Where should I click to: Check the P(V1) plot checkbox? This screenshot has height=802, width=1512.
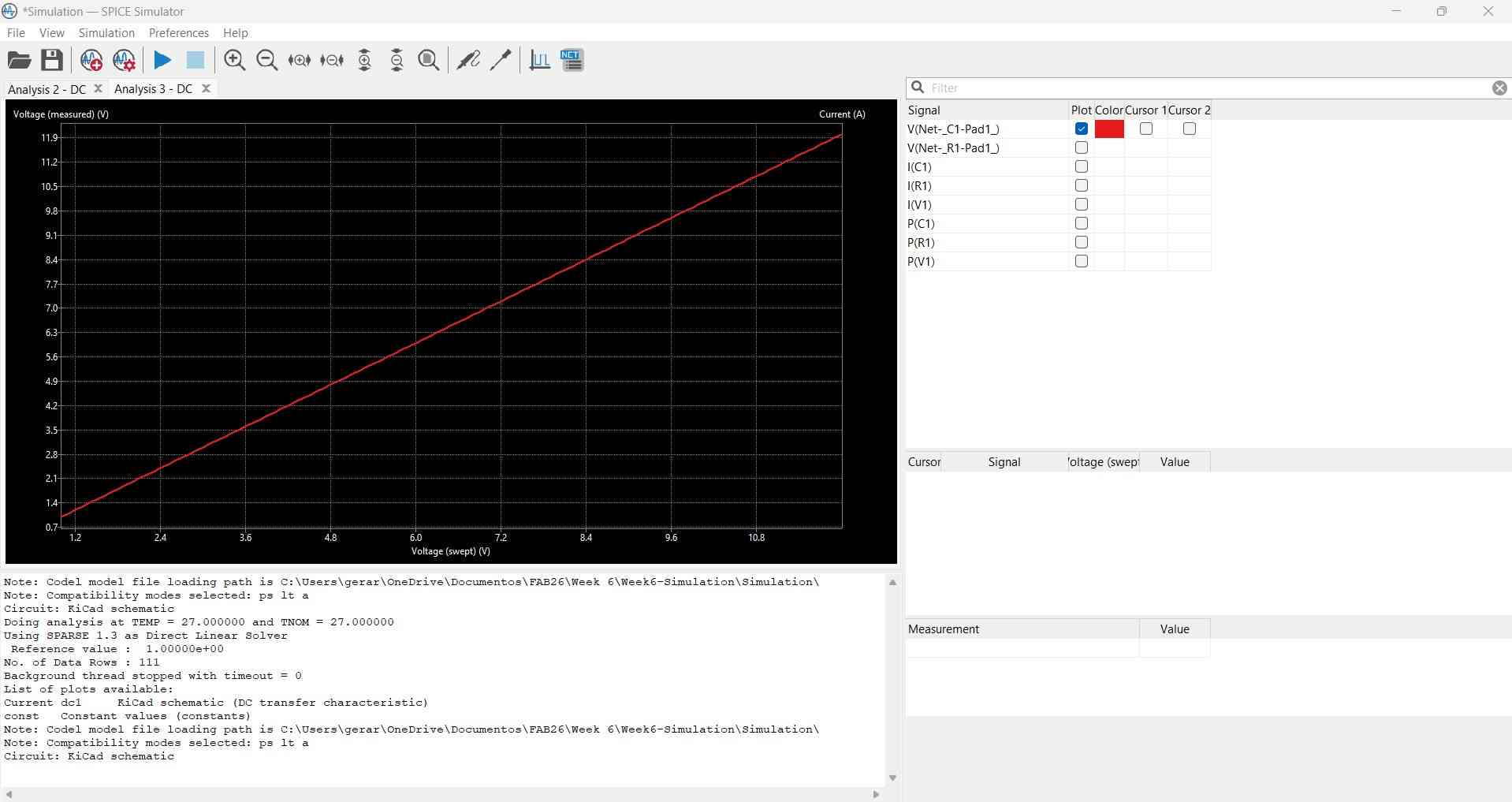point(1082,261)
